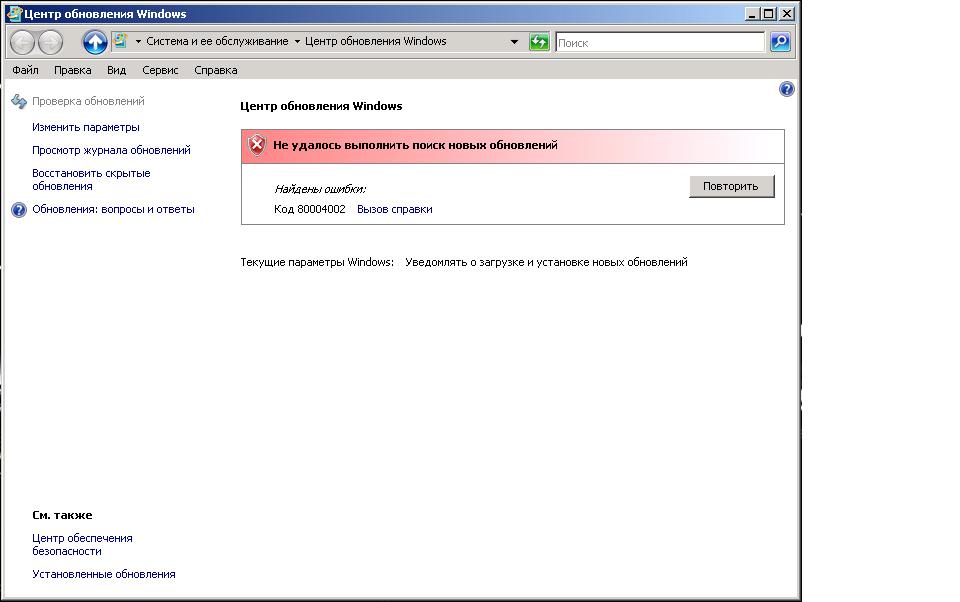
Task: Click error code text Код 80004002
Action: [x=309, y=209]
